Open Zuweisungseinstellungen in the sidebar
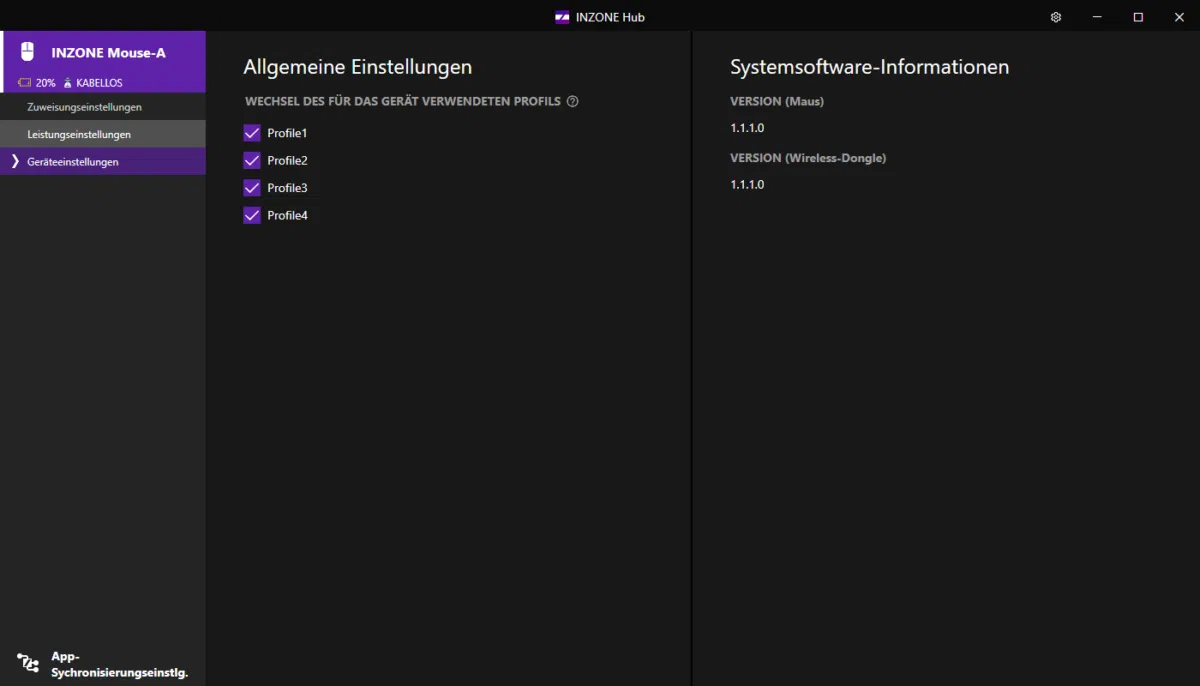 (x=84, y=107)
